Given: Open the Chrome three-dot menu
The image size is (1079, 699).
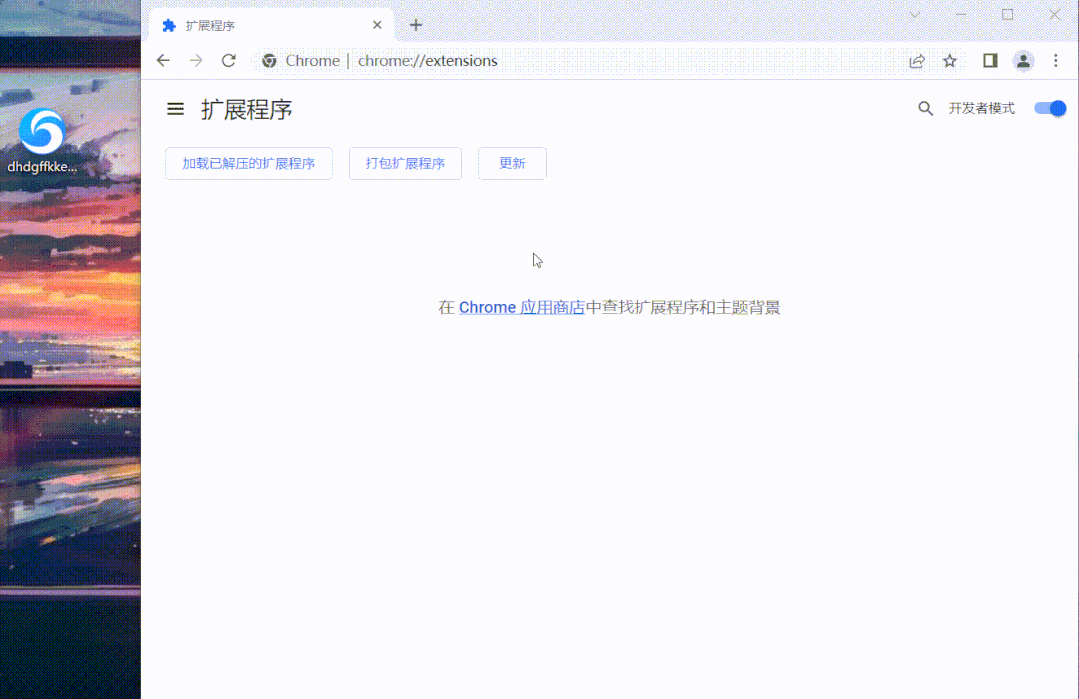Looking at the screenshot, I should pos(1056,61).
